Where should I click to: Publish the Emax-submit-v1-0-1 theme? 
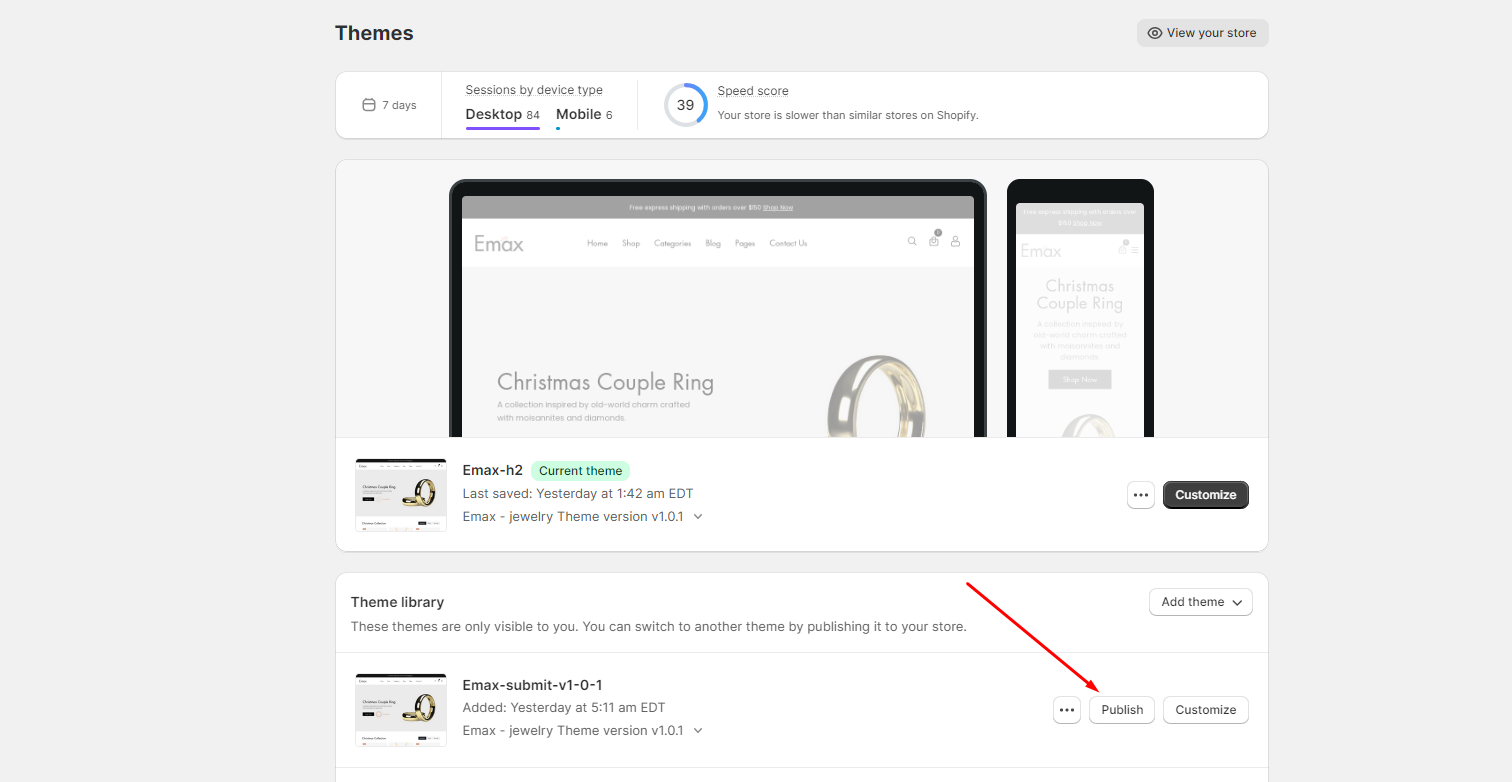(1122, 710)
